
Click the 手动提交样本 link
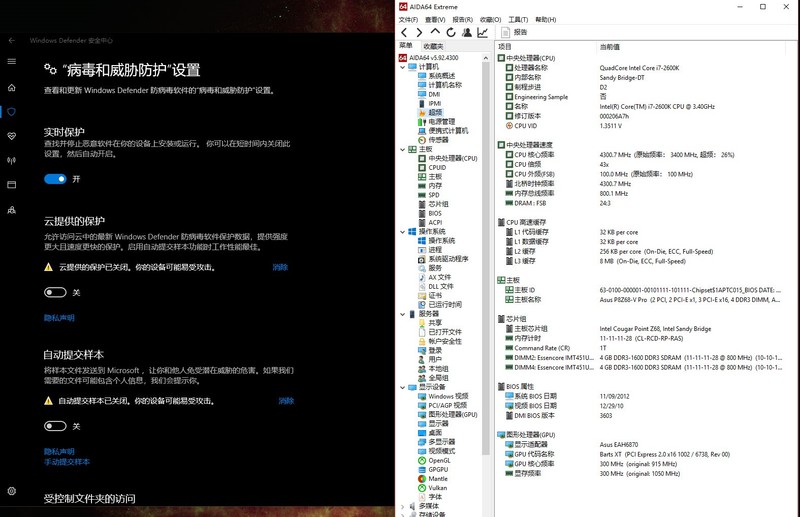(67, 462)
